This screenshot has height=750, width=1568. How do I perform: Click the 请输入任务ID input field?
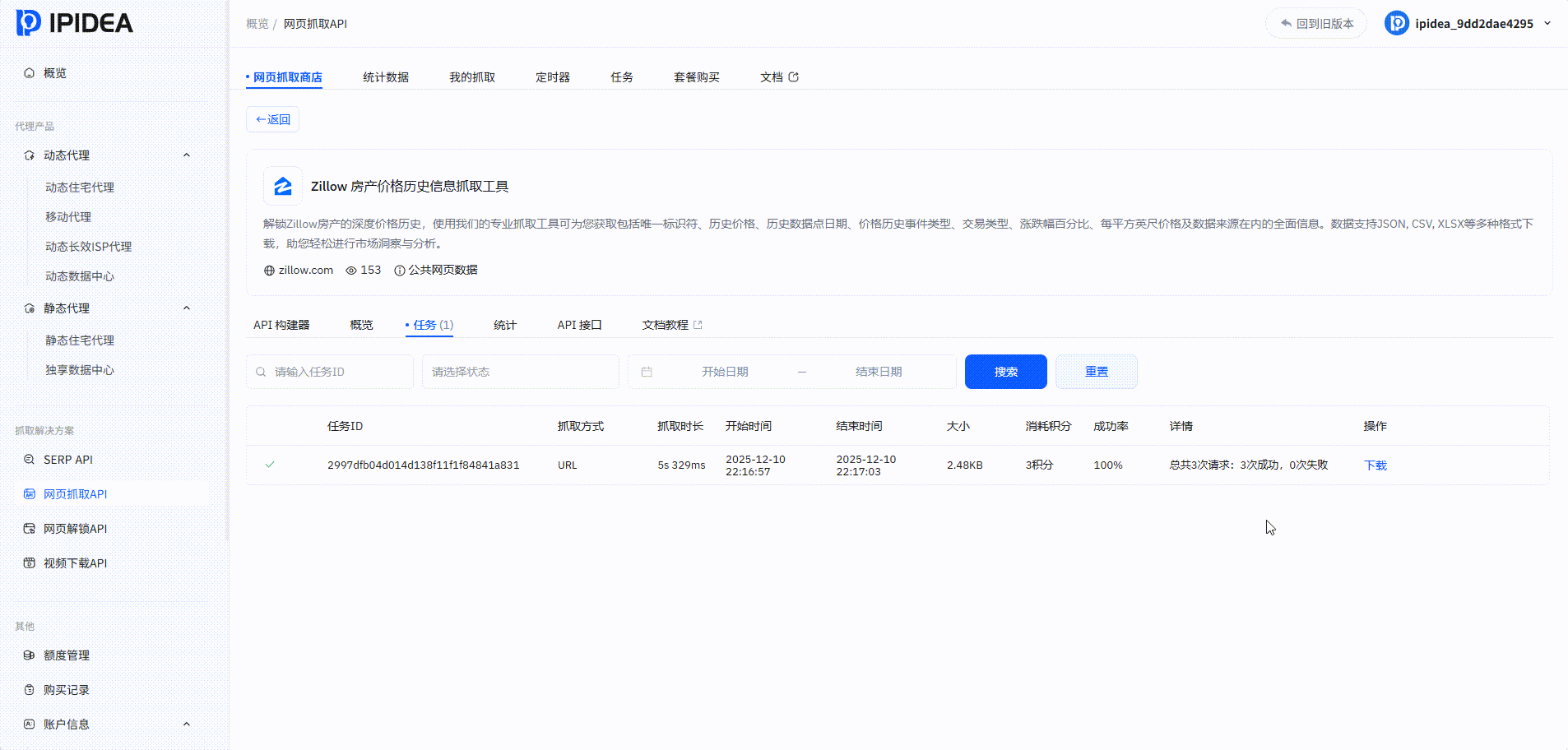click(x=330, y=372)
